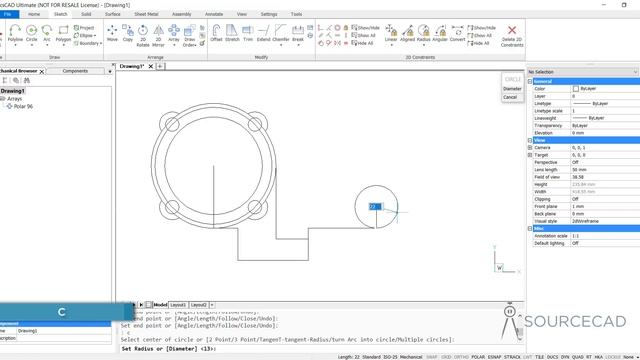Choose Diameter in the circle prompt menu

[512, 89]
